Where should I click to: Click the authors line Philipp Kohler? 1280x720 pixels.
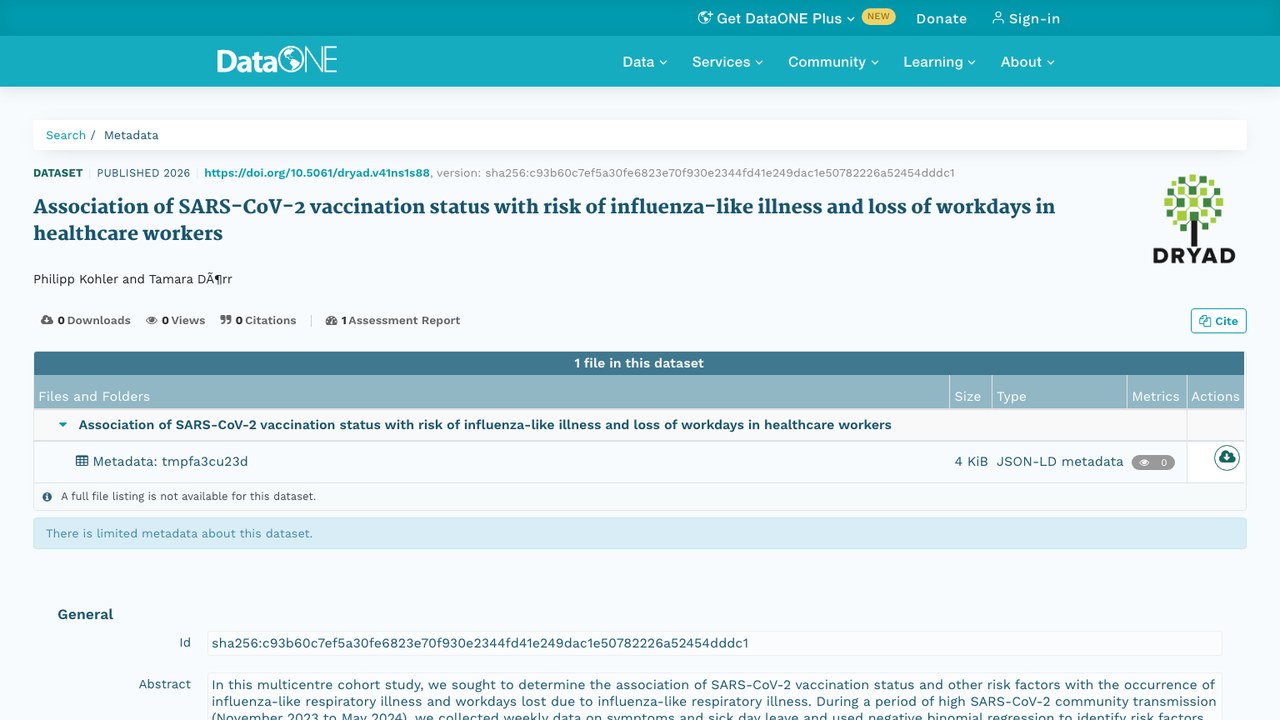pos(133,279)
